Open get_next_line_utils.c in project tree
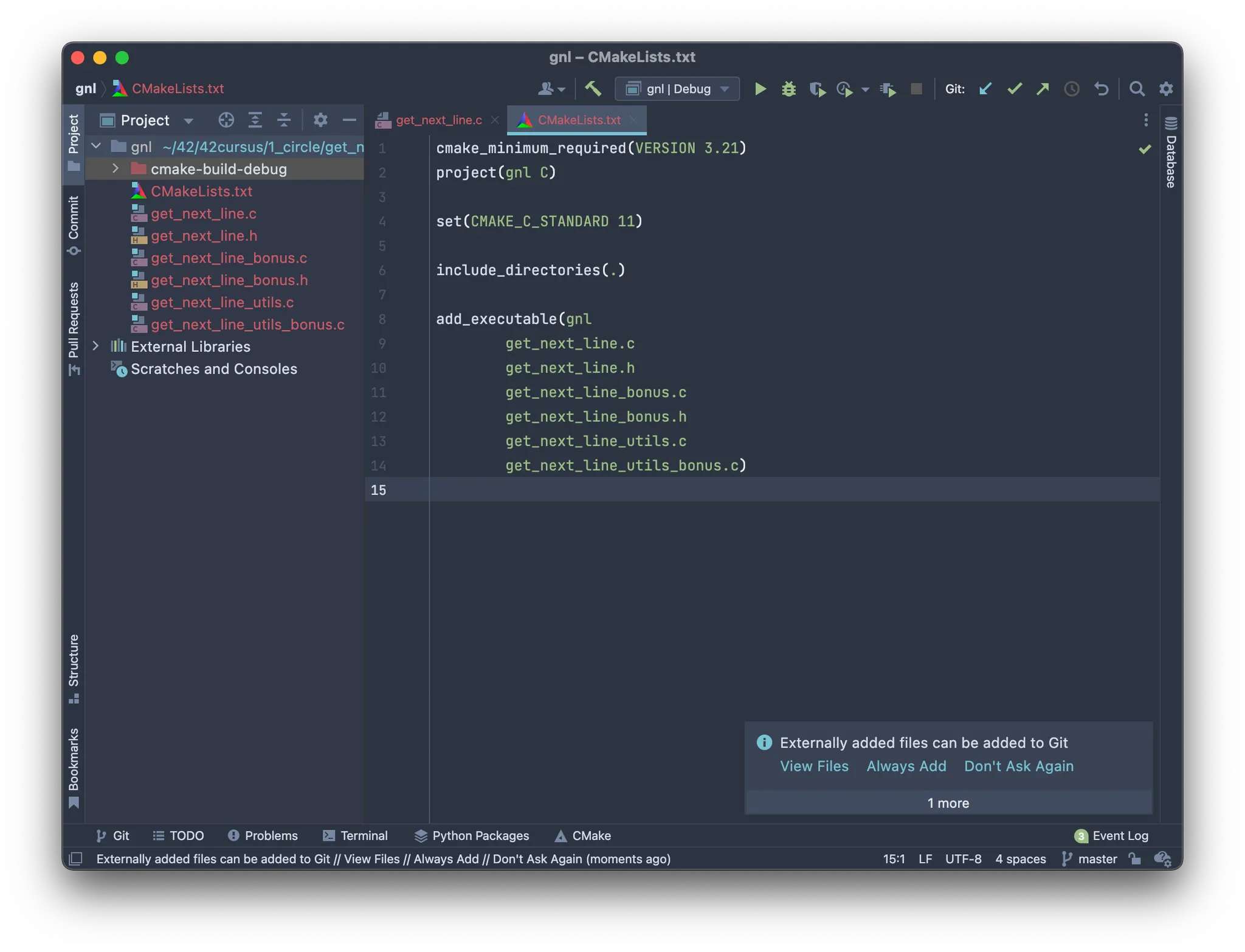Image resolution: width=1245 pixels, height=952 pixels. point(222,302)
